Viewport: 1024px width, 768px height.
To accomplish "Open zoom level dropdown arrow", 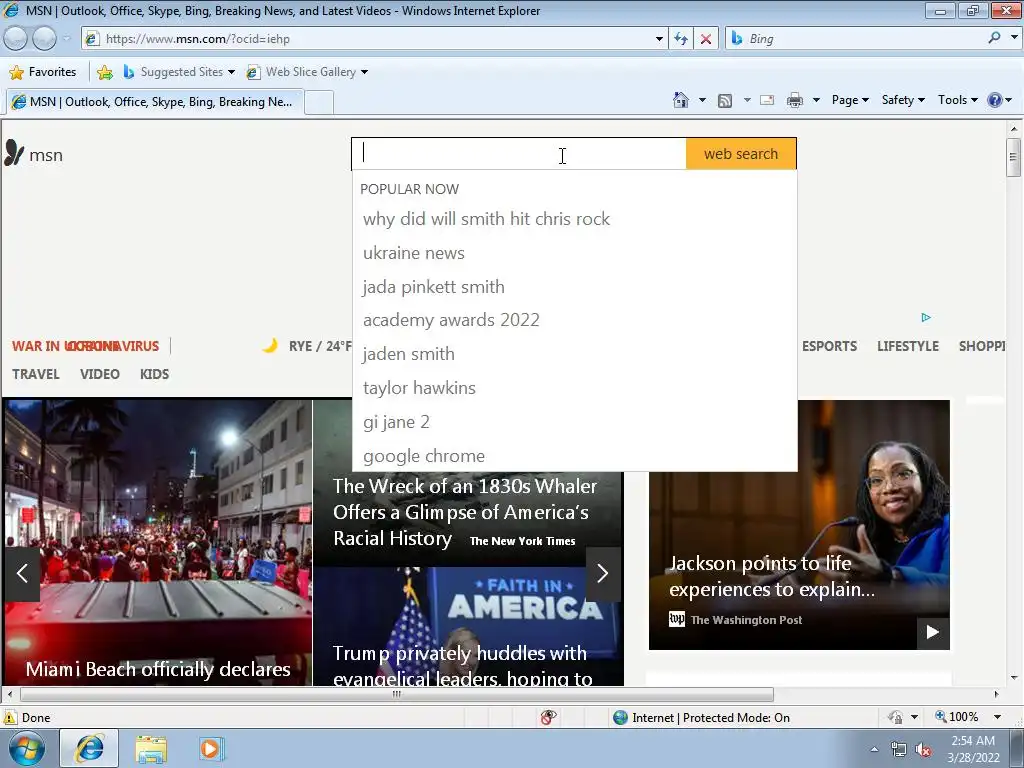I will point(997,717).
